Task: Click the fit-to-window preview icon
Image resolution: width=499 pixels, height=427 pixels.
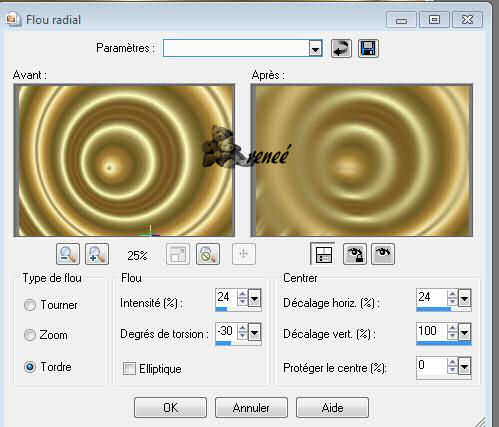Action: (x=178, y=254)
